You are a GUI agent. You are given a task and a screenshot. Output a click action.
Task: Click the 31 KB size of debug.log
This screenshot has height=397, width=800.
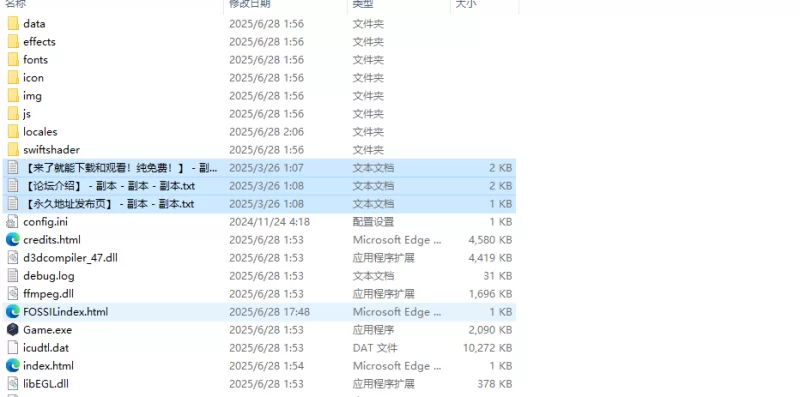[497, 276]
